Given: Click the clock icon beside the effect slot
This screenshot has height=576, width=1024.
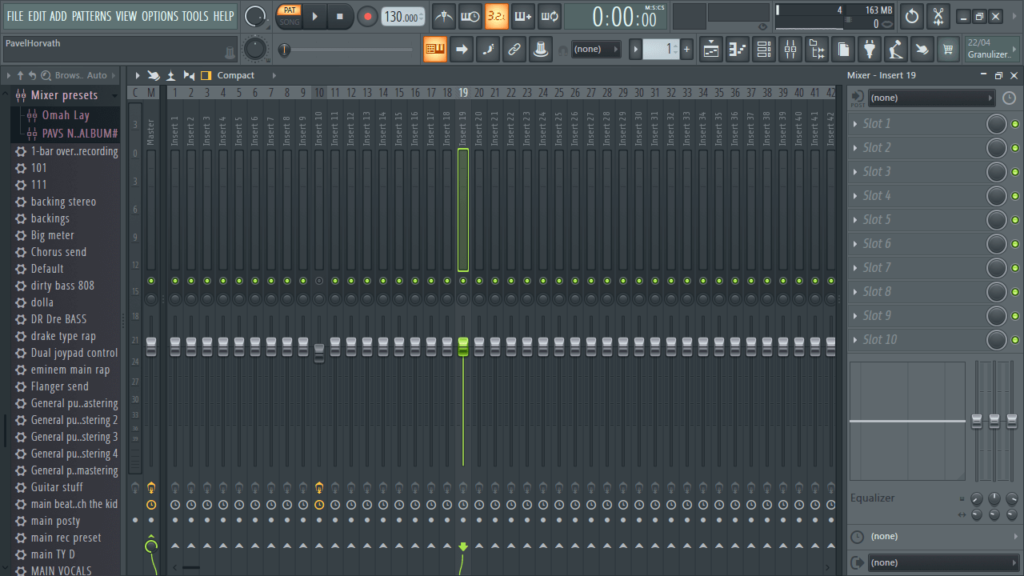Looking at the screenshot, I should tap(1009, 97).
